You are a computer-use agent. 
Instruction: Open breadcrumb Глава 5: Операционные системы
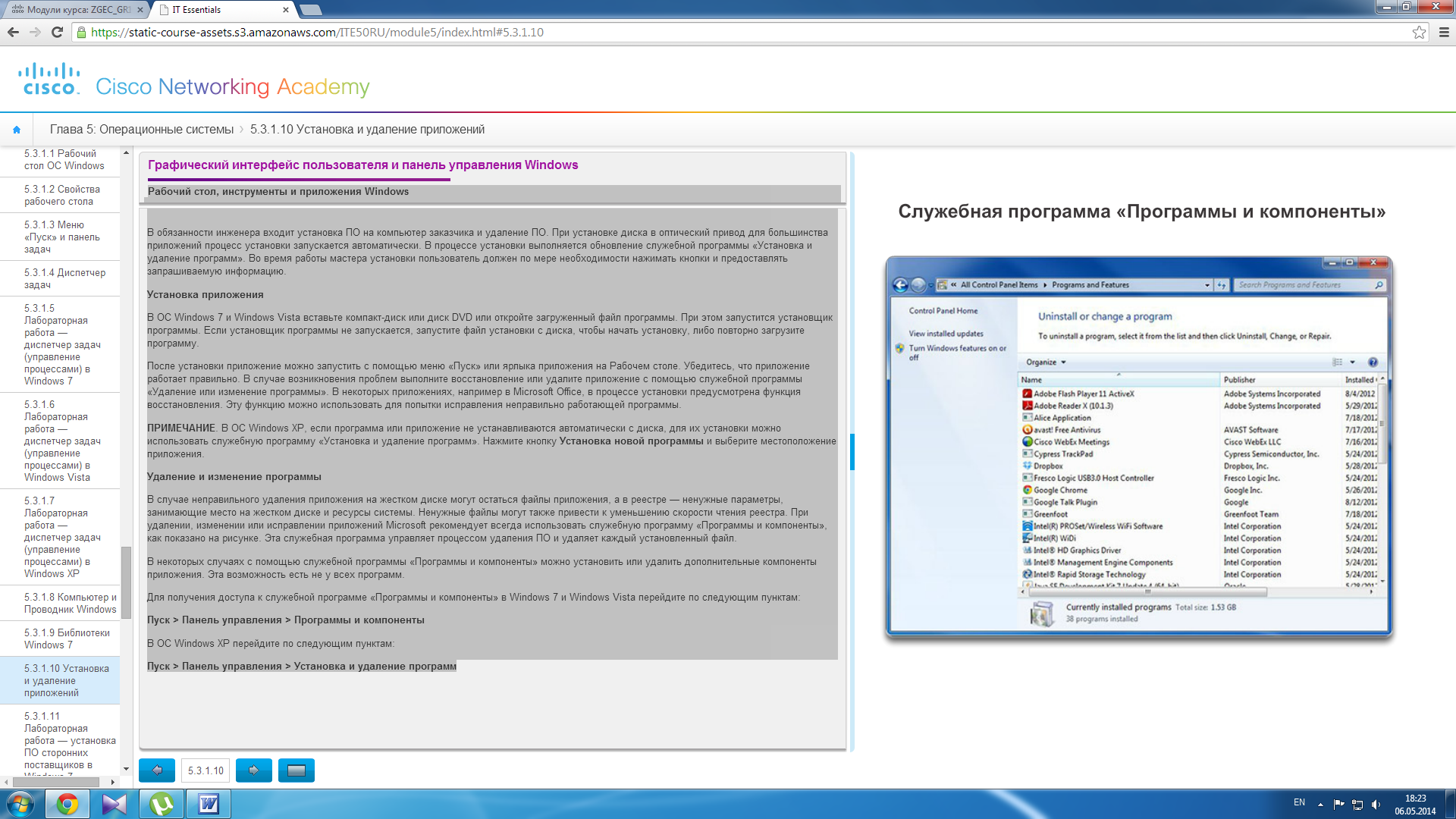pos(142,130)
